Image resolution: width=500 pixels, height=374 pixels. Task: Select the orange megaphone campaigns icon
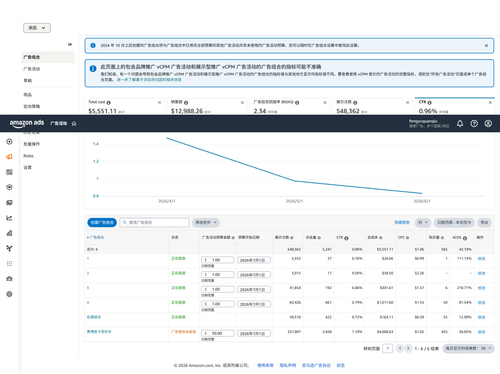[x=9, y=157]
